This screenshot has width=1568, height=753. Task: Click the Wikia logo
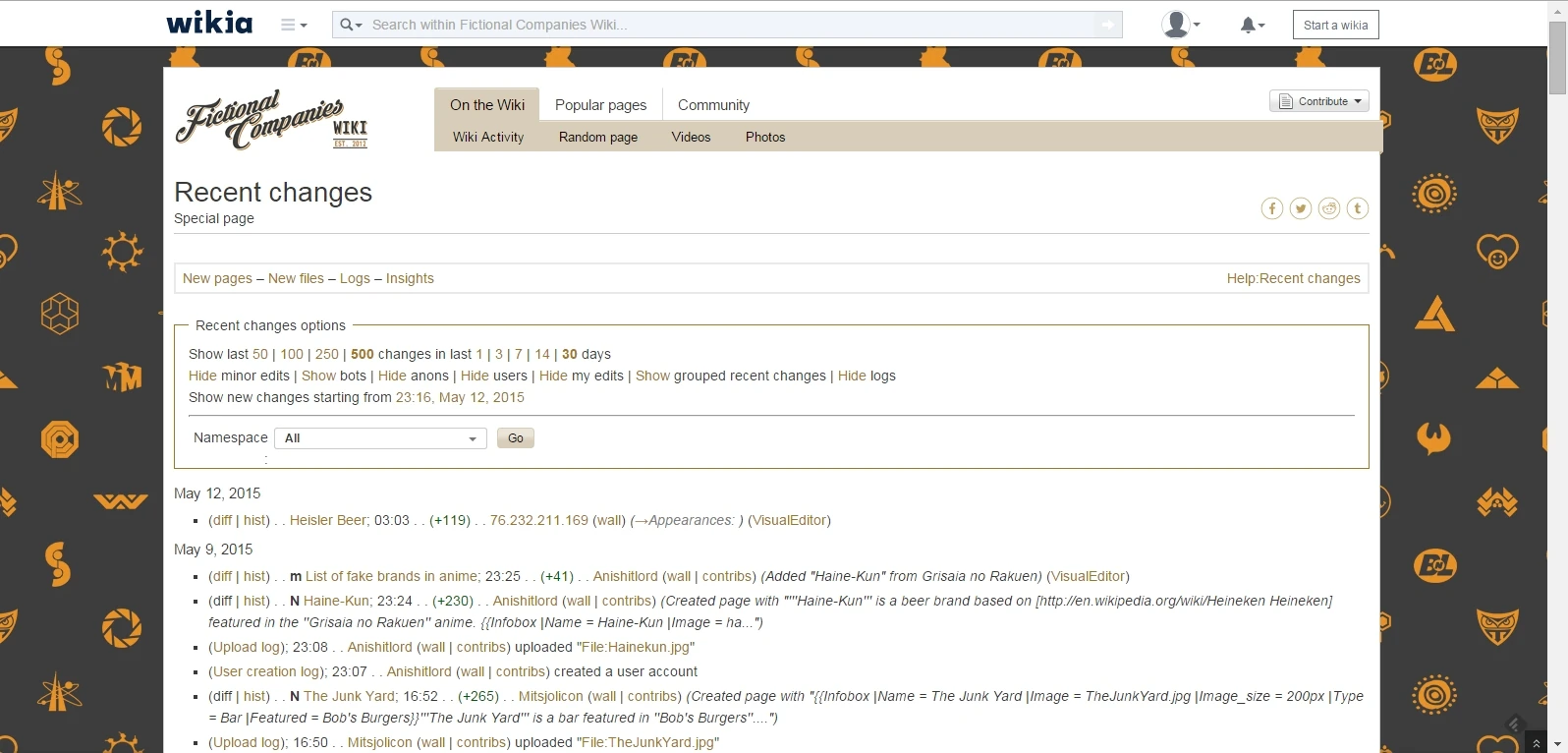coord(209,24)
